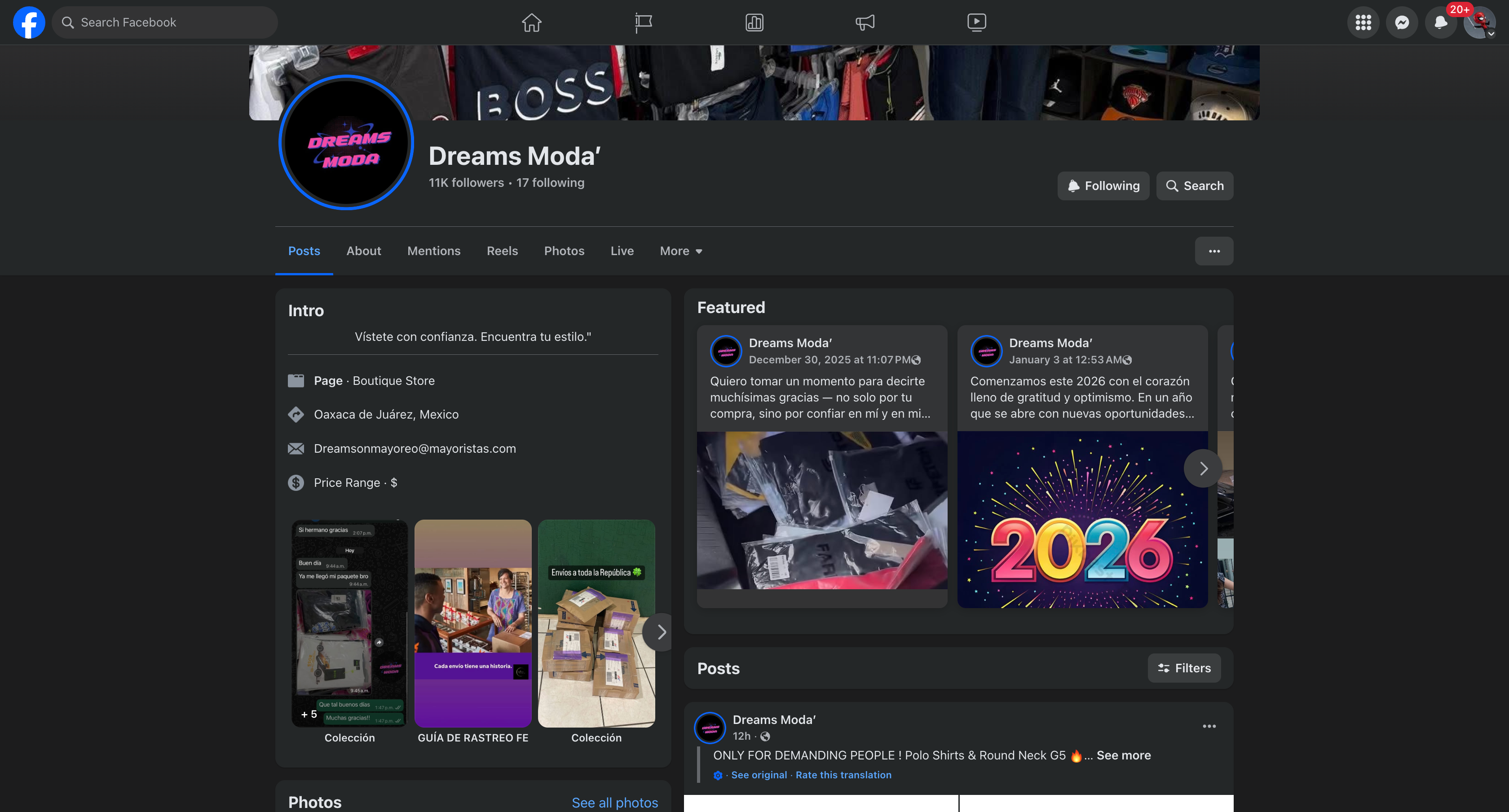
Task: Show next Featured post with the arrow
Action: click(x=1203, y=468)
